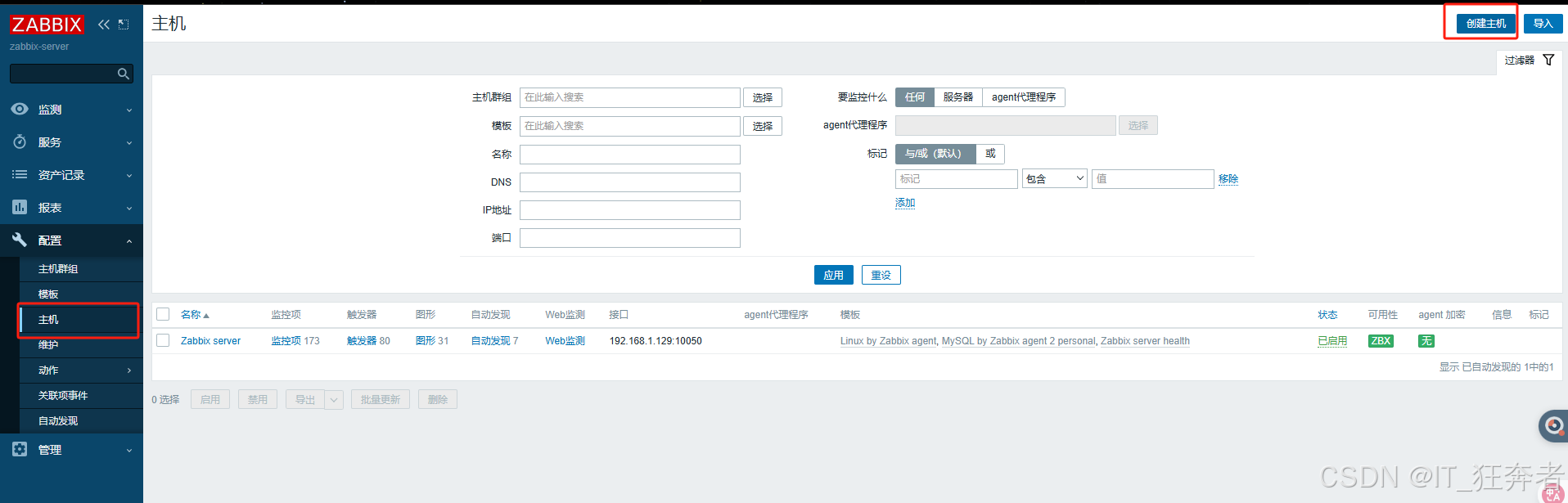Select 或 tag mode
This screenshot has width=1568, height=503.
(x=990, y=154)
